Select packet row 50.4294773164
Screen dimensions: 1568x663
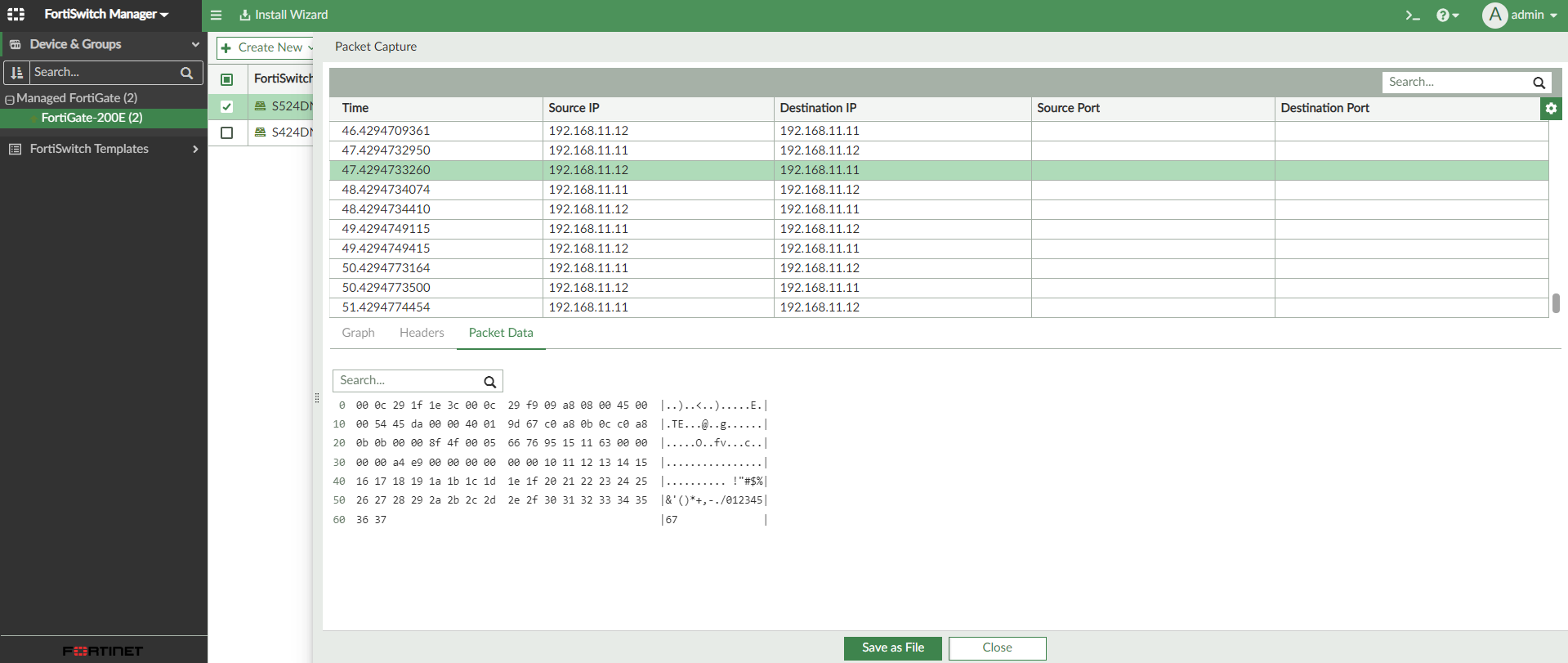click(939, 268)
